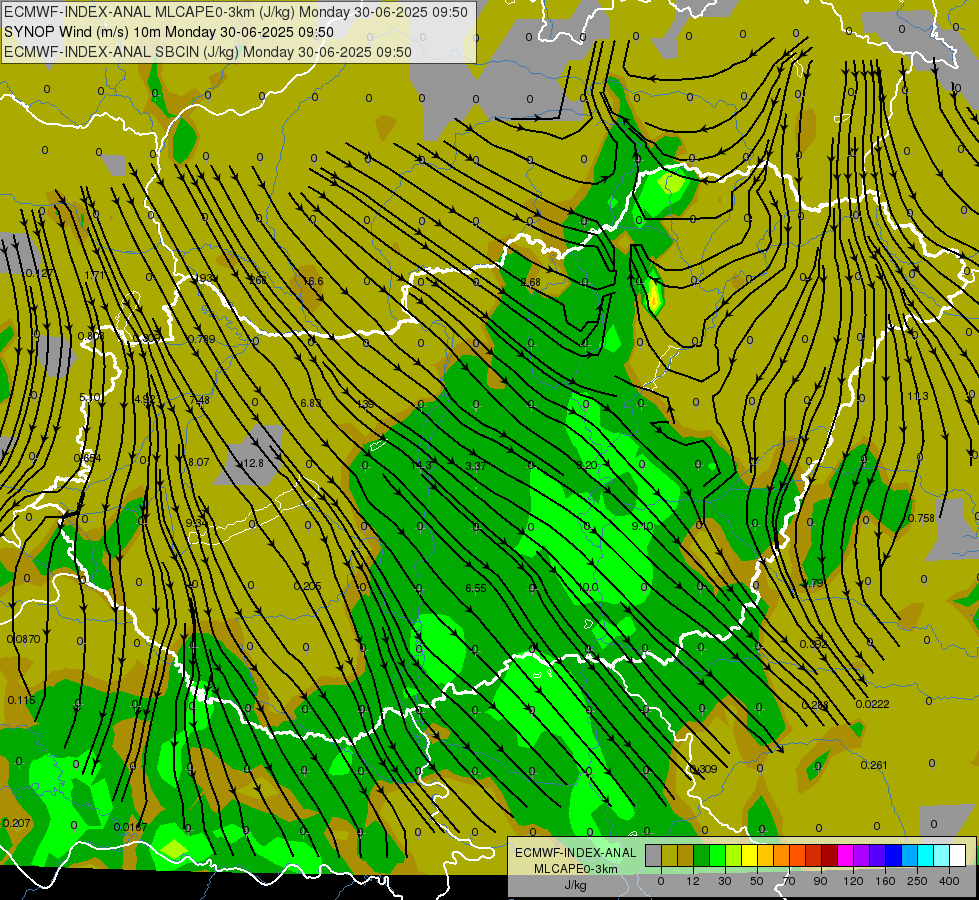Click the map value 0.207

point(16,823)
